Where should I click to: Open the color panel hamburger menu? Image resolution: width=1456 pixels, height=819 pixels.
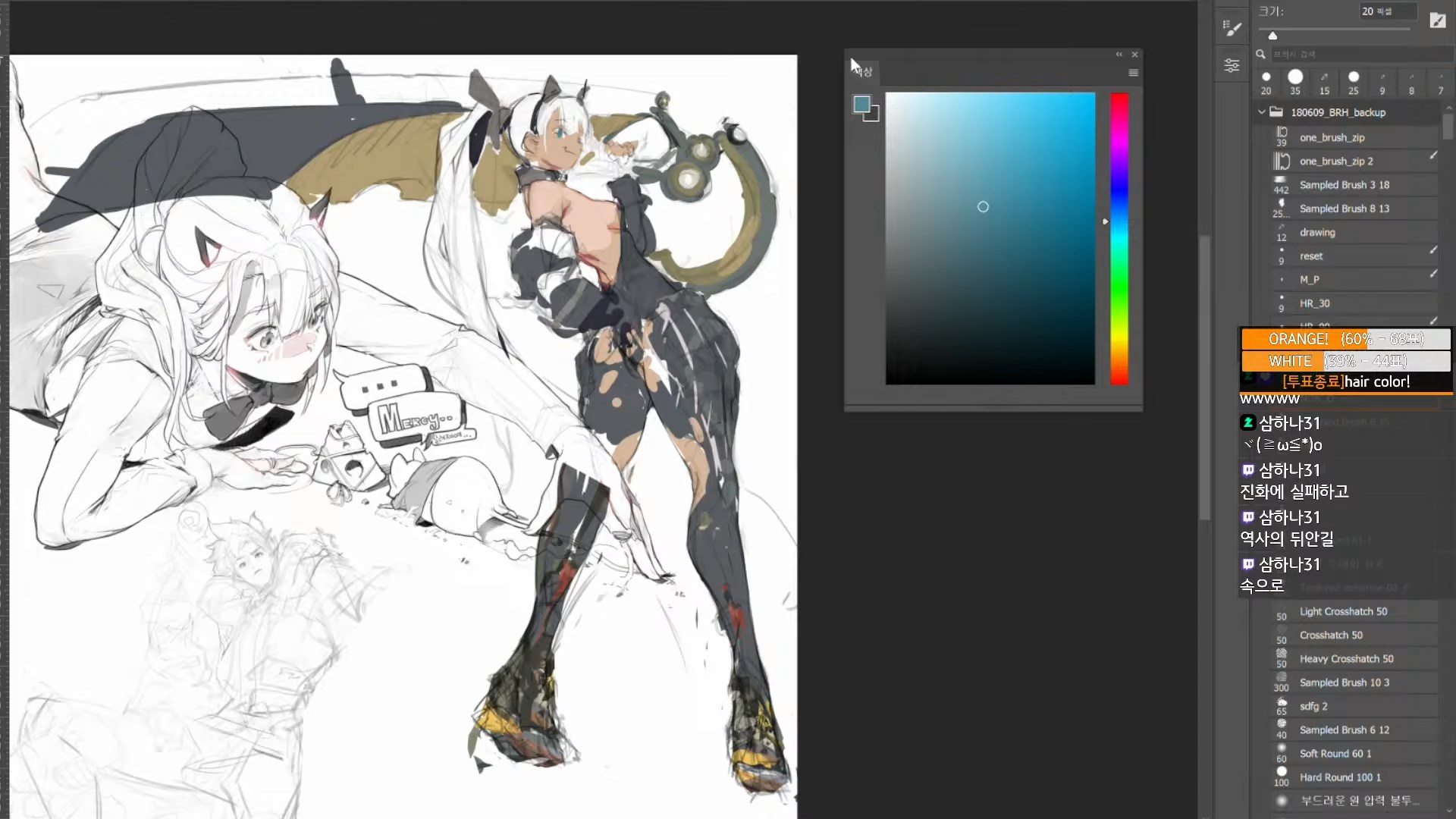pos(1133,73)
